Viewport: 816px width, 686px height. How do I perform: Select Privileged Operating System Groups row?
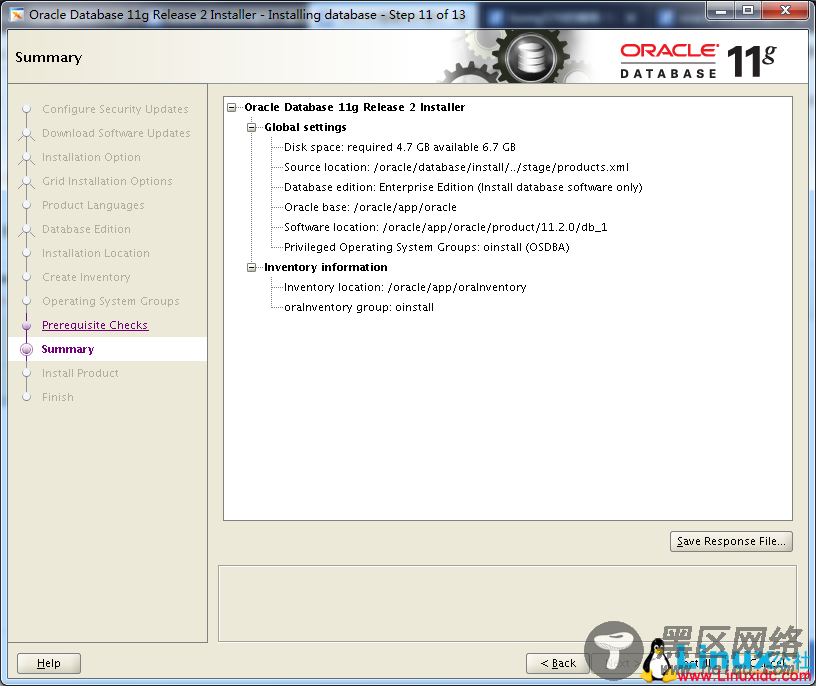point(427,247)
